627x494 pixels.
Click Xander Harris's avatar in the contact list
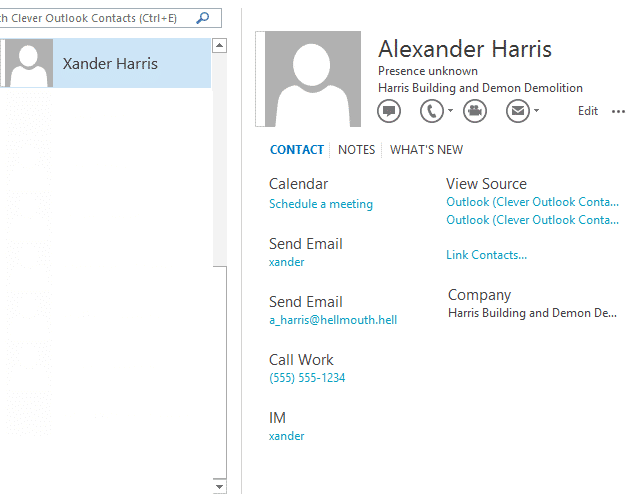coord(29,64)
